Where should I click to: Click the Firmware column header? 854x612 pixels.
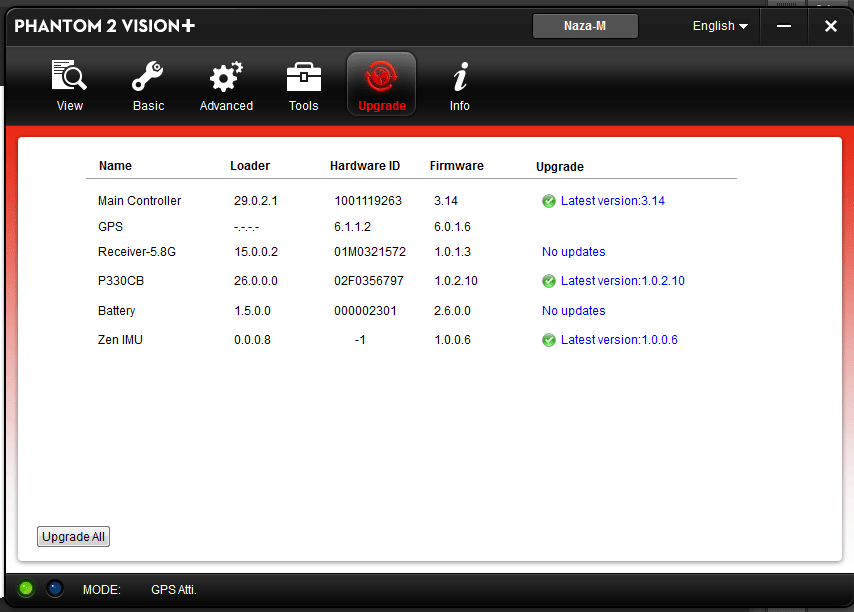[x=456, y=166]
